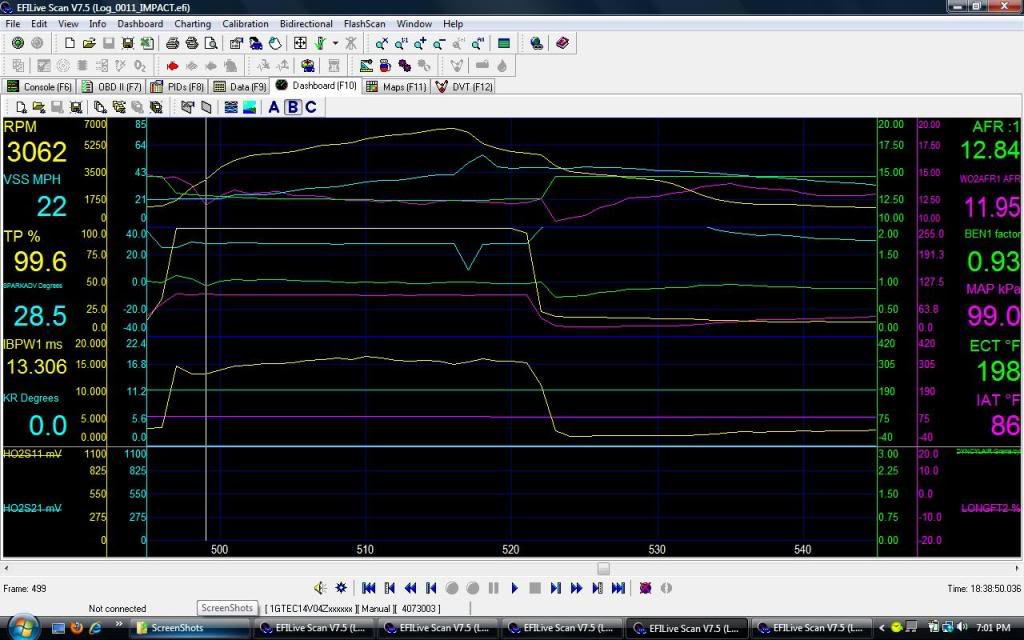
Task: Expand dropdown arrow beside green plant icon
Action: (x=336, y=43)
